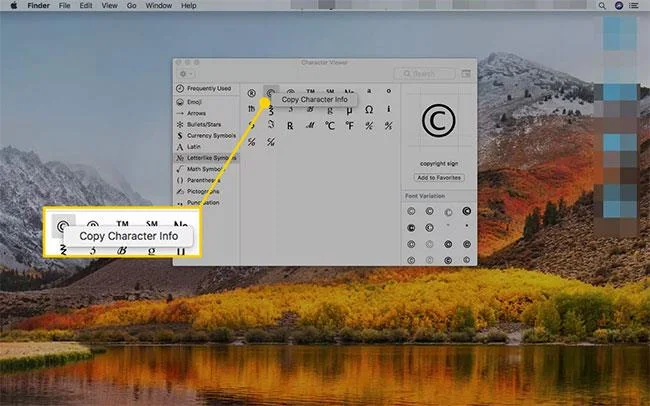Image resolution: width=650 pixels, height=406 pixels.
Task: Click the Font Variation section header
Action: click(425, 196)
